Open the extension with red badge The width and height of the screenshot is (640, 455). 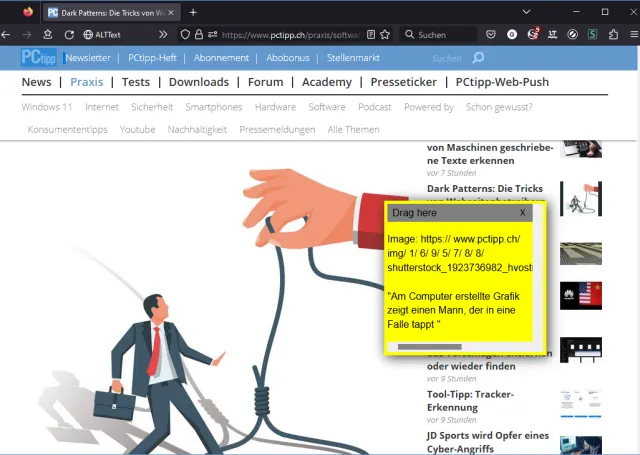(533, 34)
